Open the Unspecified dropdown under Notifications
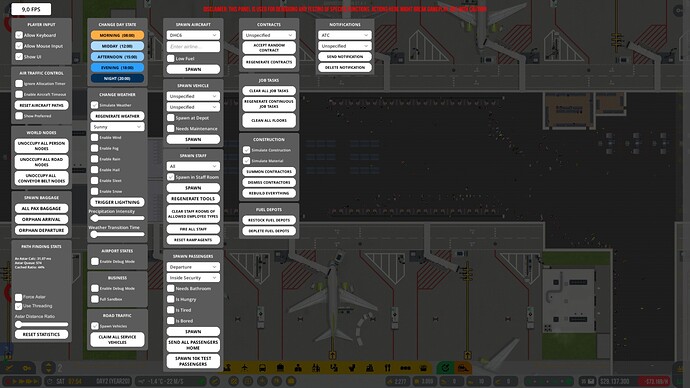Image resolution: width=690 pixels, height=388 pixels. coord(345,46)
